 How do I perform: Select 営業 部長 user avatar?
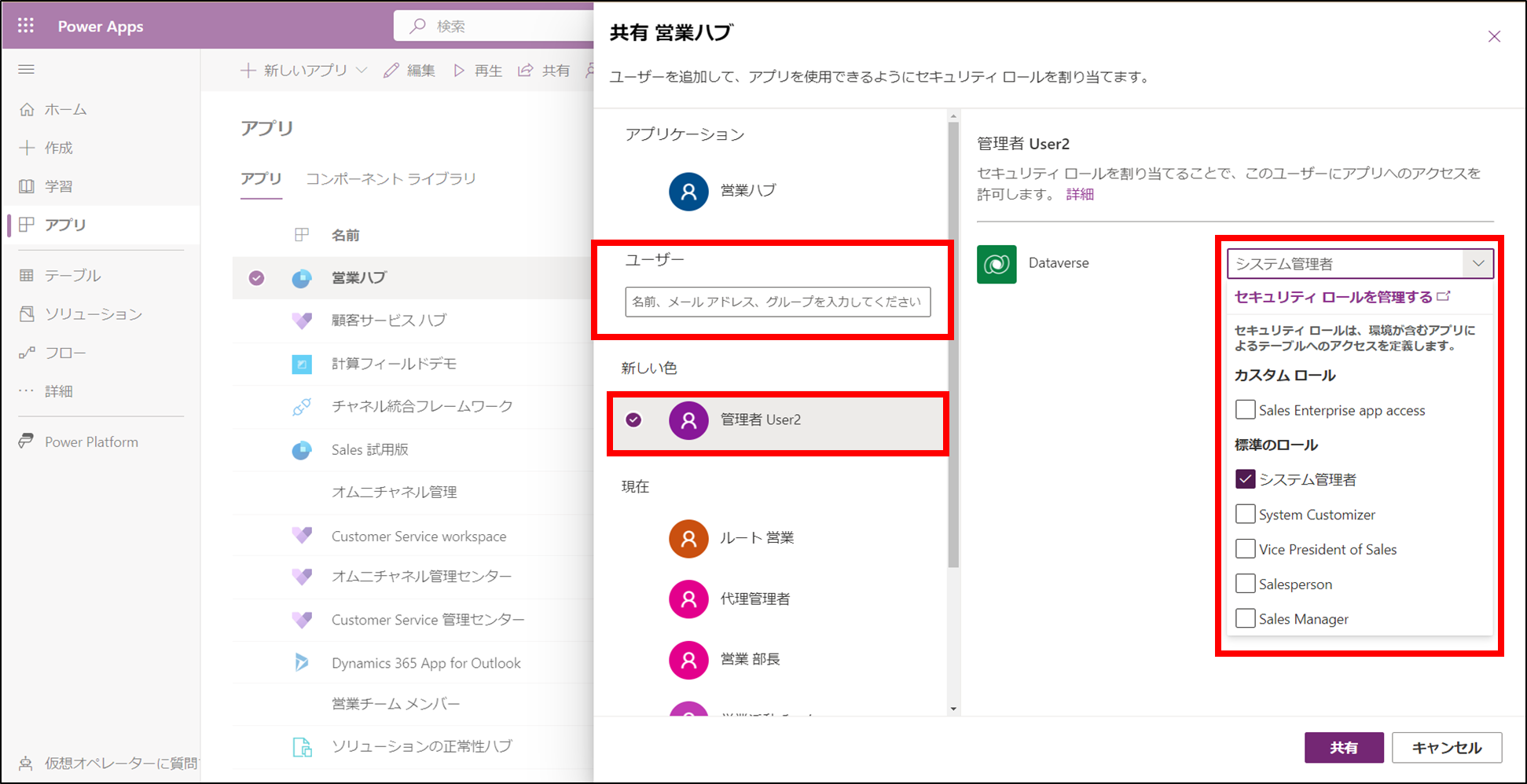pos(688,660)
